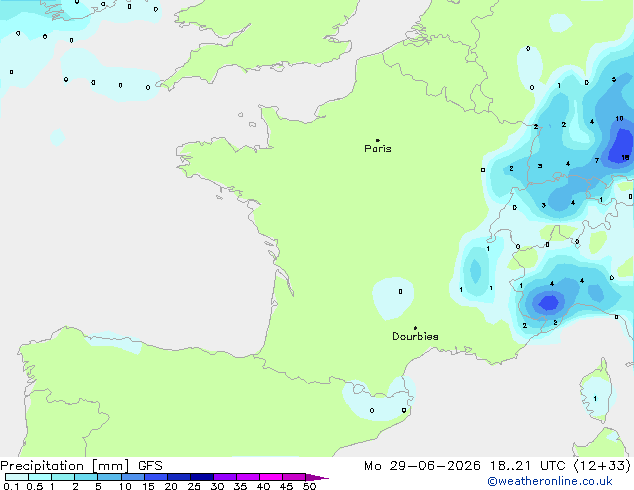Click the '7' precipitation value near the dark blue cell
Screen dimensions: 634x490
tap(597, 161)
